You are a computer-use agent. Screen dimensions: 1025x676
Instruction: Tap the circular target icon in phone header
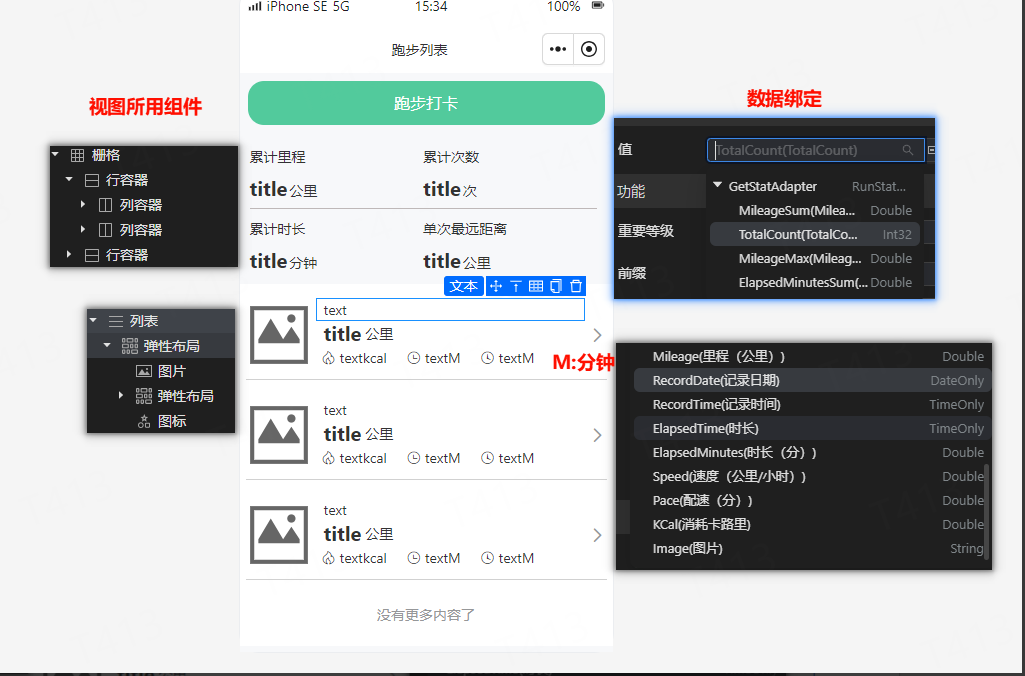[589, 49]
